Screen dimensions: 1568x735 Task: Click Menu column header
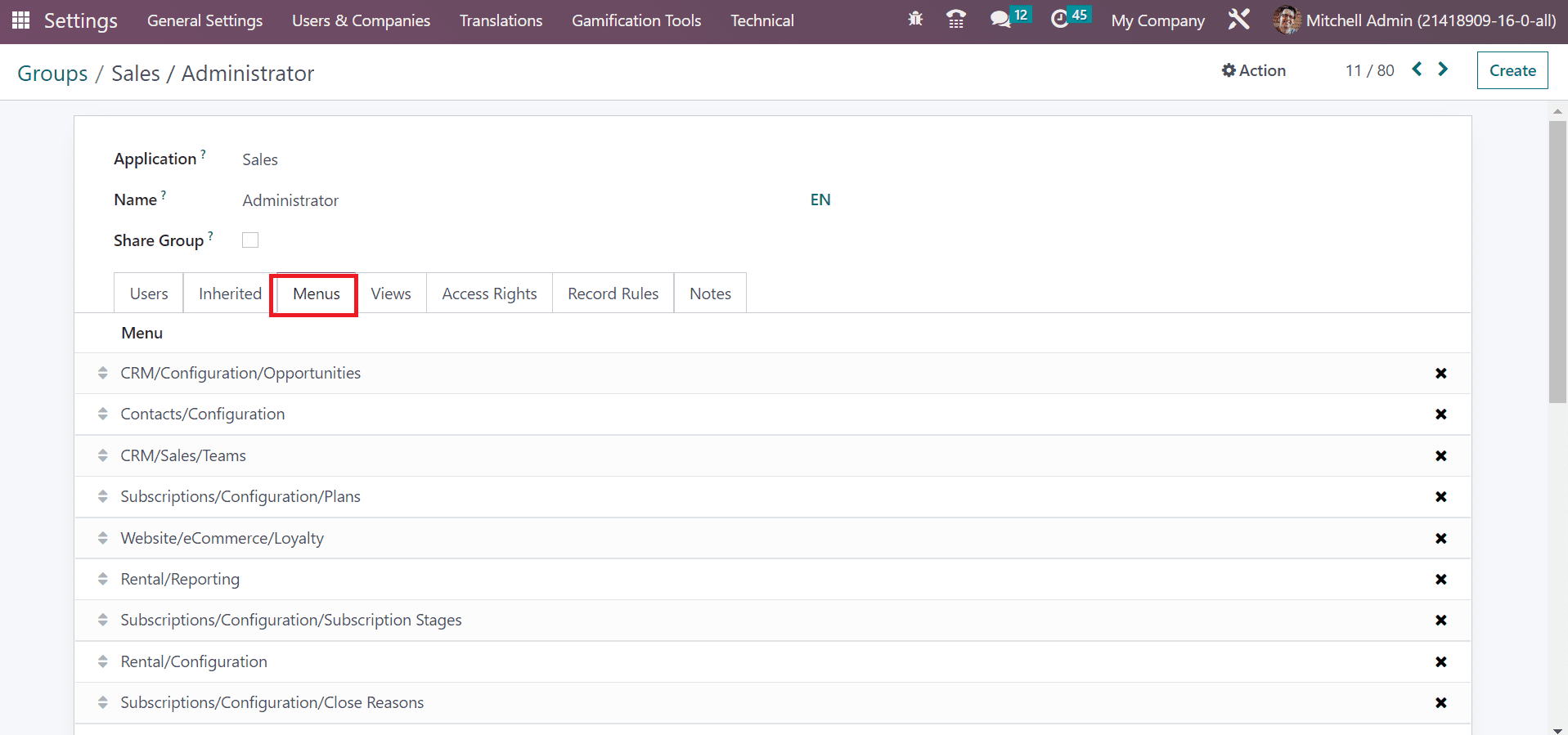click(x=142, y=333)
